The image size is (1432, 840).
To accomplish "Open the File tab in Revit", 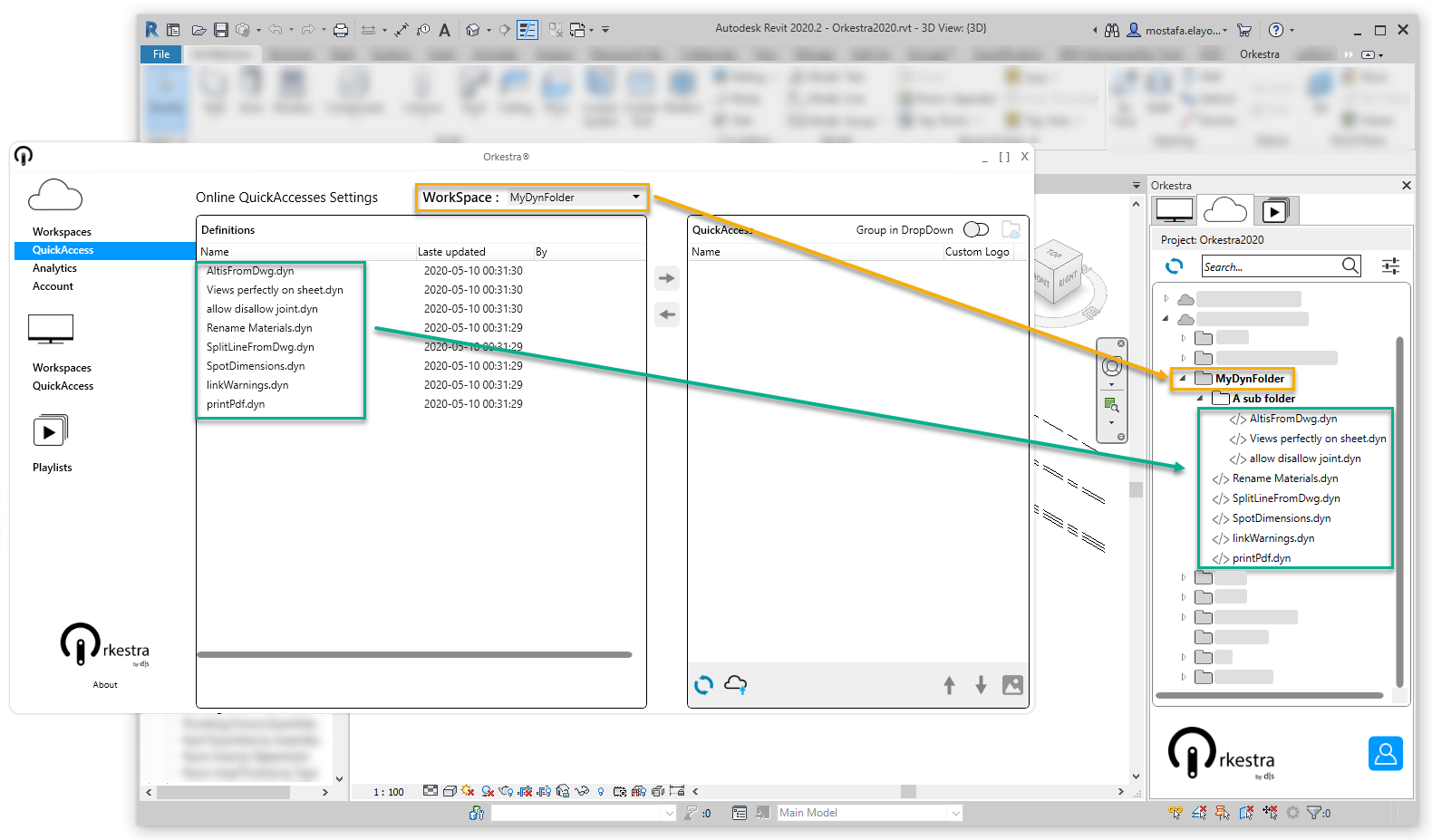I will click(x=161, y=54).
